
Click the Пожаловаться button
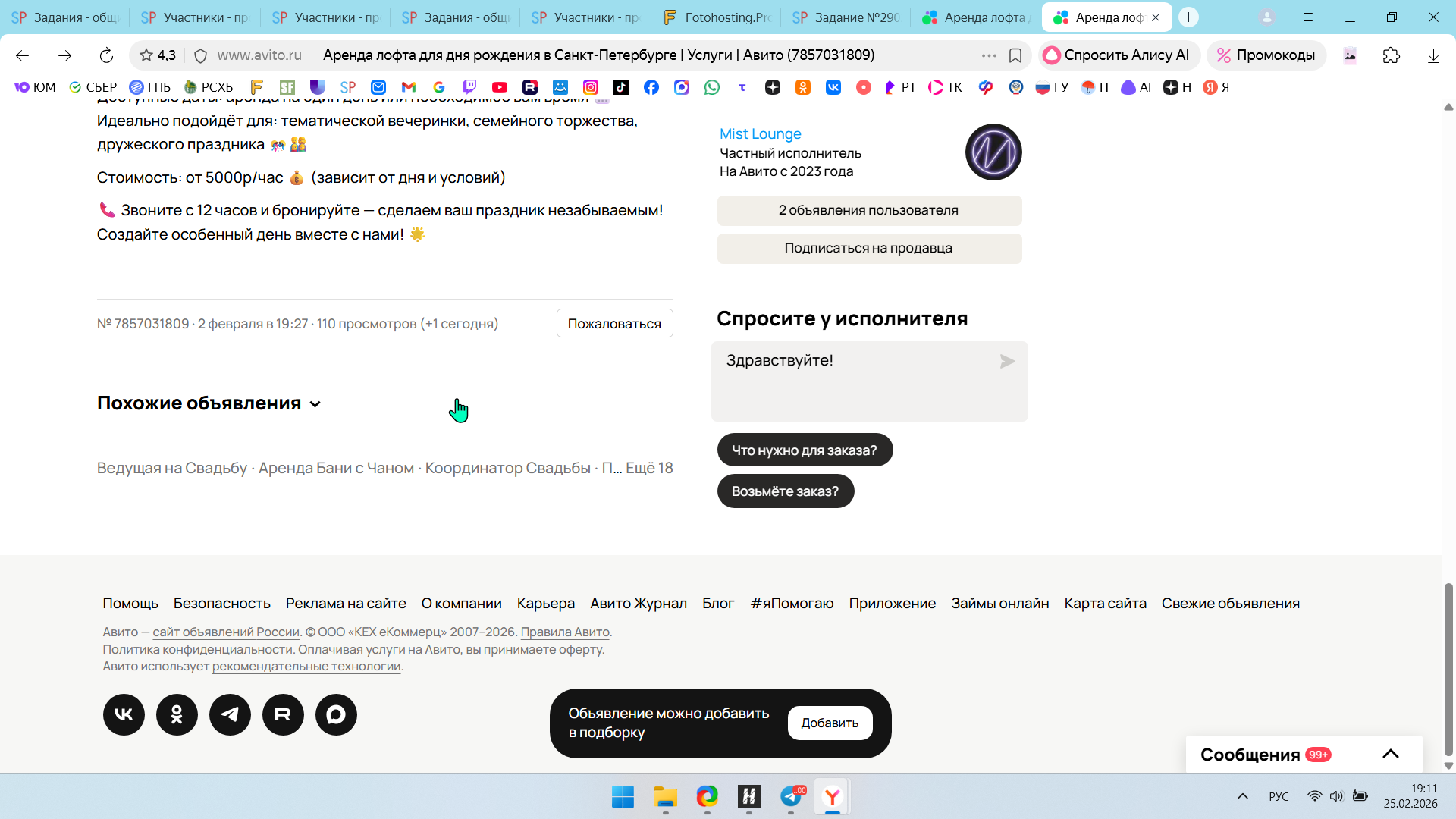coord(614,324)
